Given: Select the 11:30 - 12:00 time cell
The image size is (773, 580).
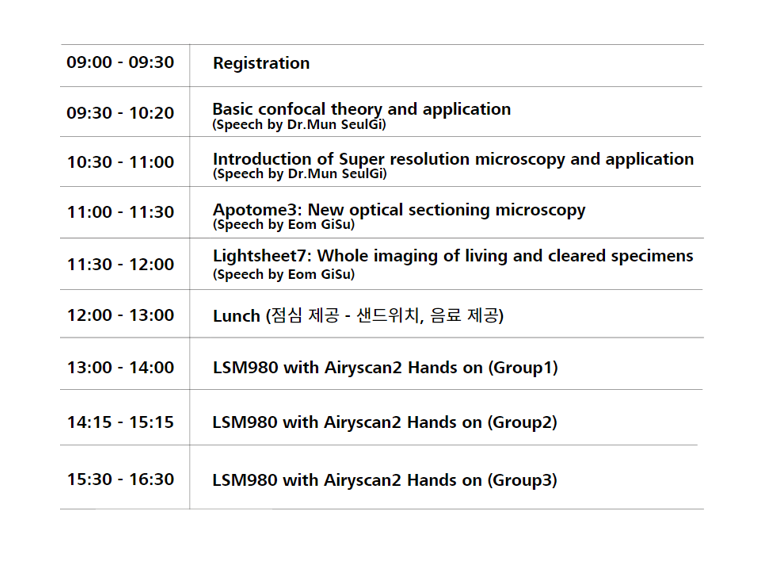Looking at the screenshot, I should (x=120, y=265).
